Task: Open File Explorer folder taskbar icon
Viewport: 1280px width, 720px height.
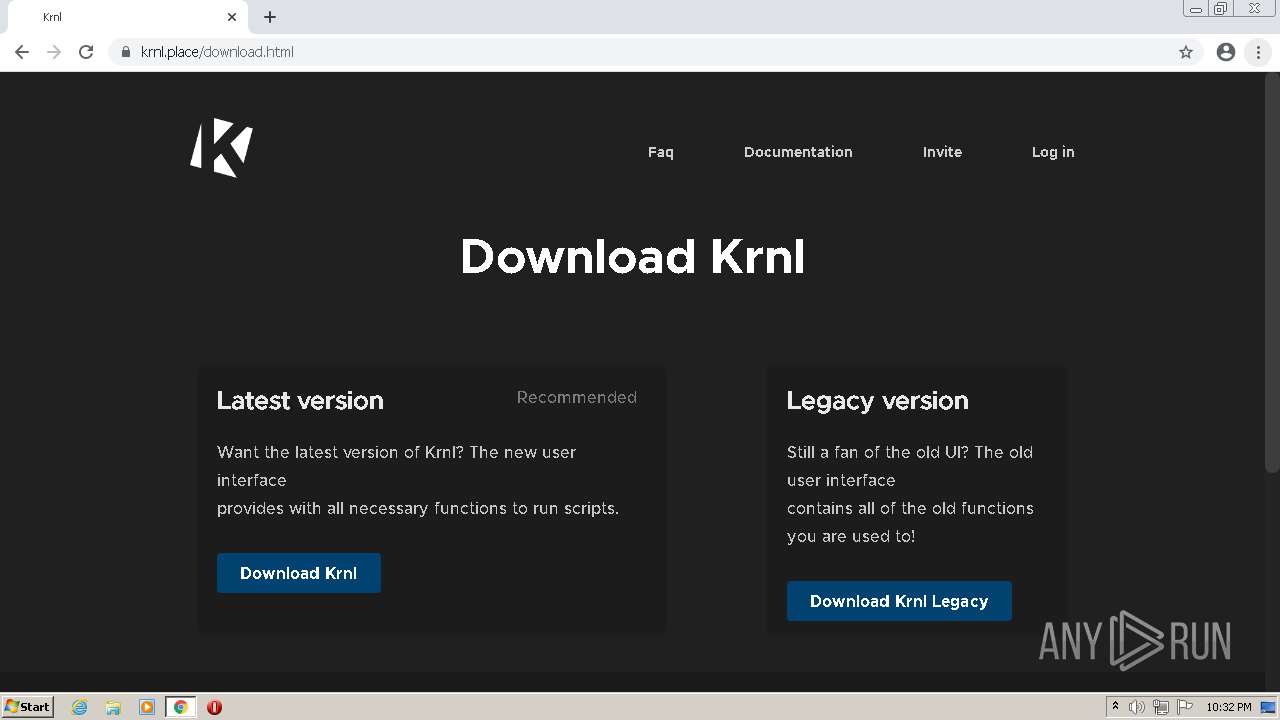Action: pyautogui.click(x=113, y=707)
